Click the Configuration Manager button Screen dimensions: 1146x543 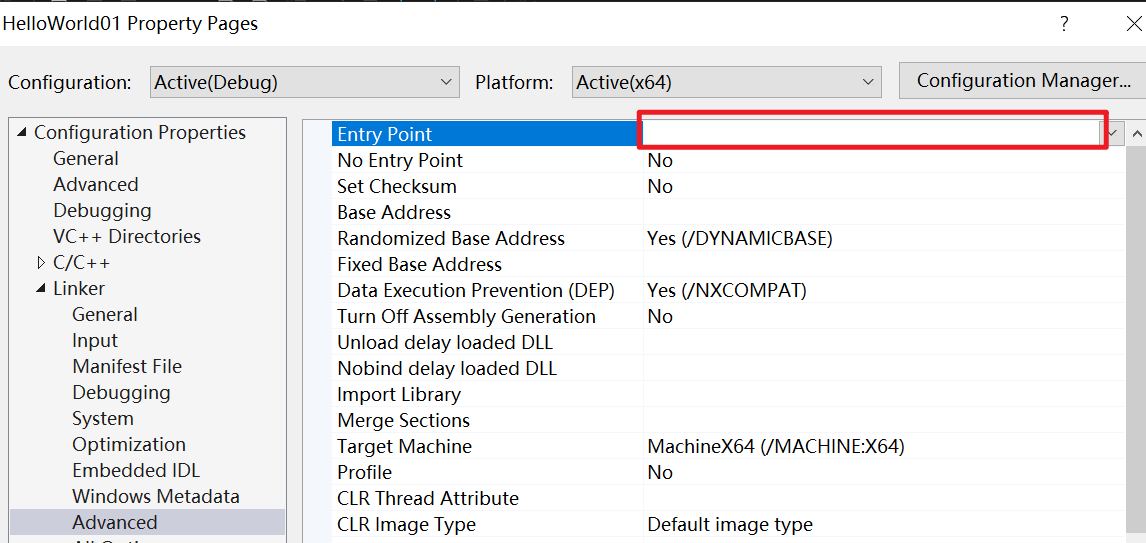coord(1022,81)
